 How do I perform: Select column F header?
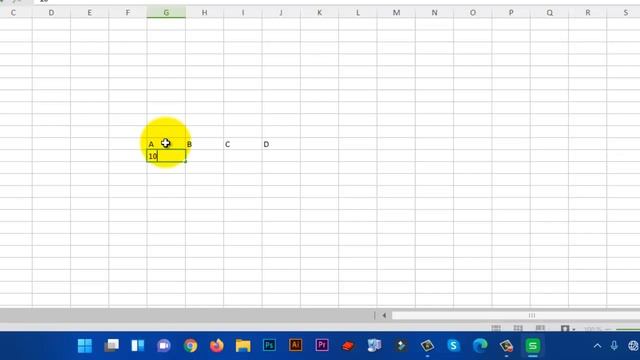pos(128,13)
